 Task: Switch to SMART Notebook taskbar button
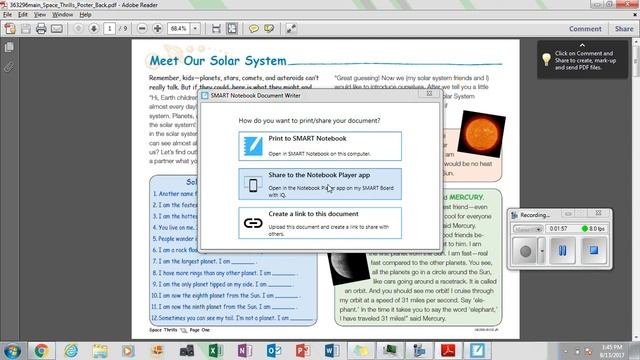click(x=477, y=351)
